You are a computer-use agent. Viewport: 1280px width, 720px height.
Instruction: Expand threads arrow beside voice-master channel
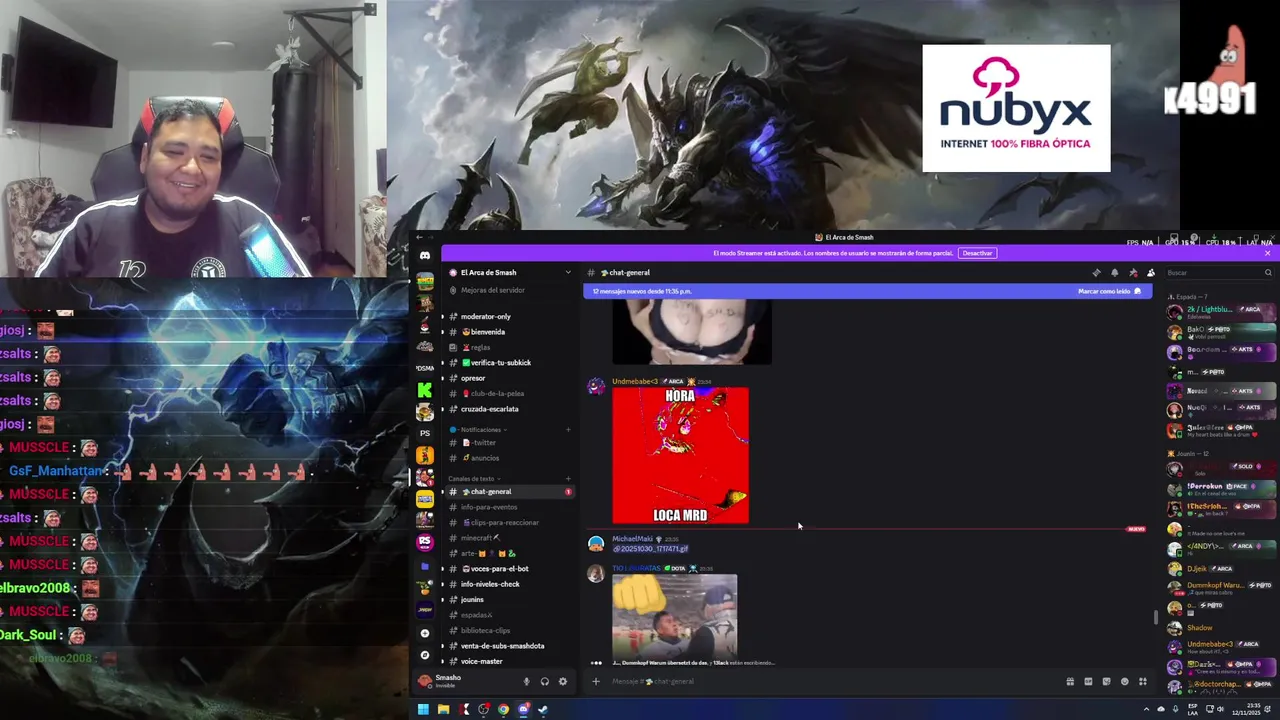[x=442, y=661]
